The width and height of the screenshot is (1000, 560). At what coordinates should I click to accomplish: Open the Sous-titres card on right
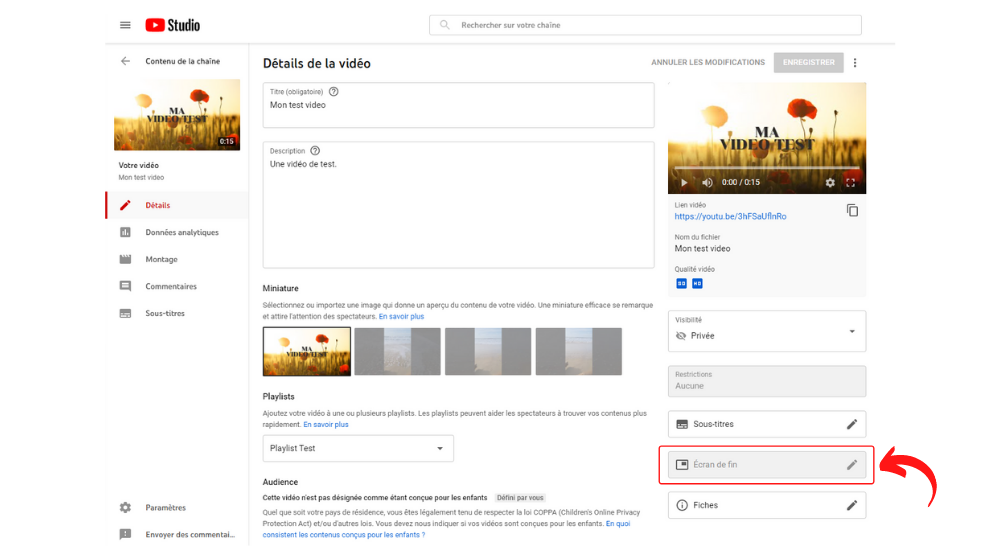(x=767, y=424)
